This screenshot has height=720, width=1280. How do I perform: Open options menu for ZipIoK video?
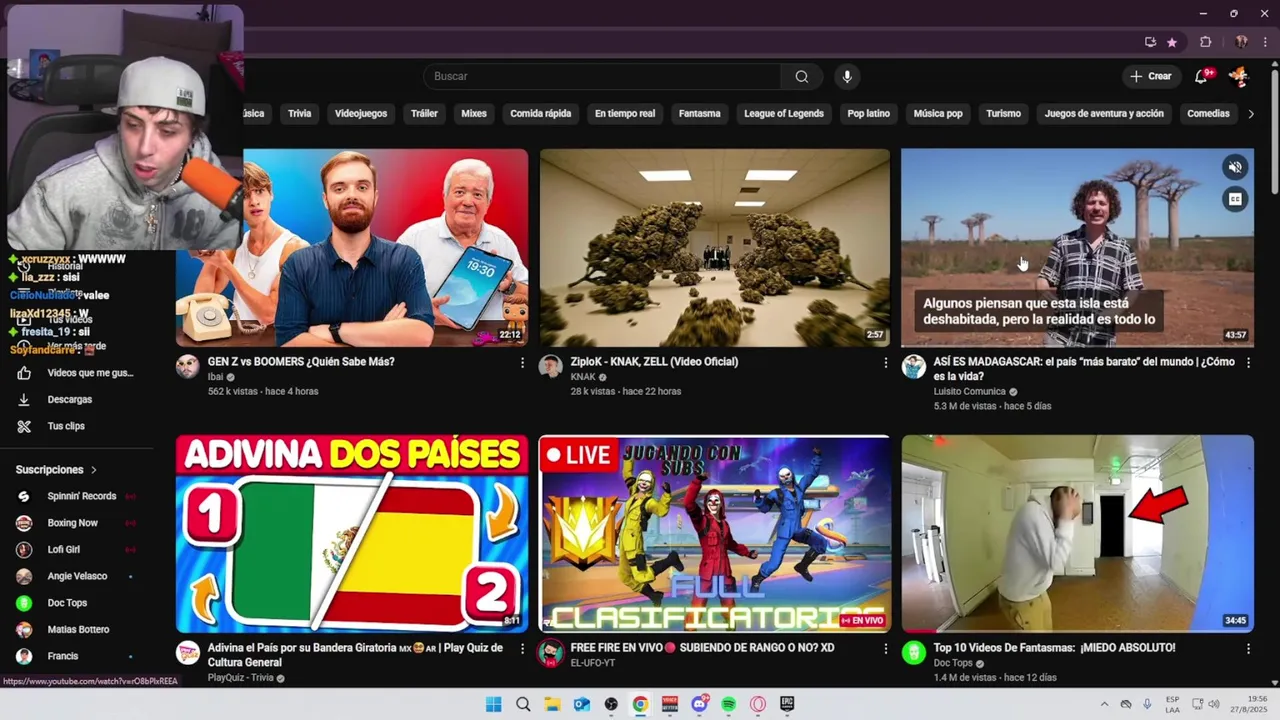[x=885, y=363]
